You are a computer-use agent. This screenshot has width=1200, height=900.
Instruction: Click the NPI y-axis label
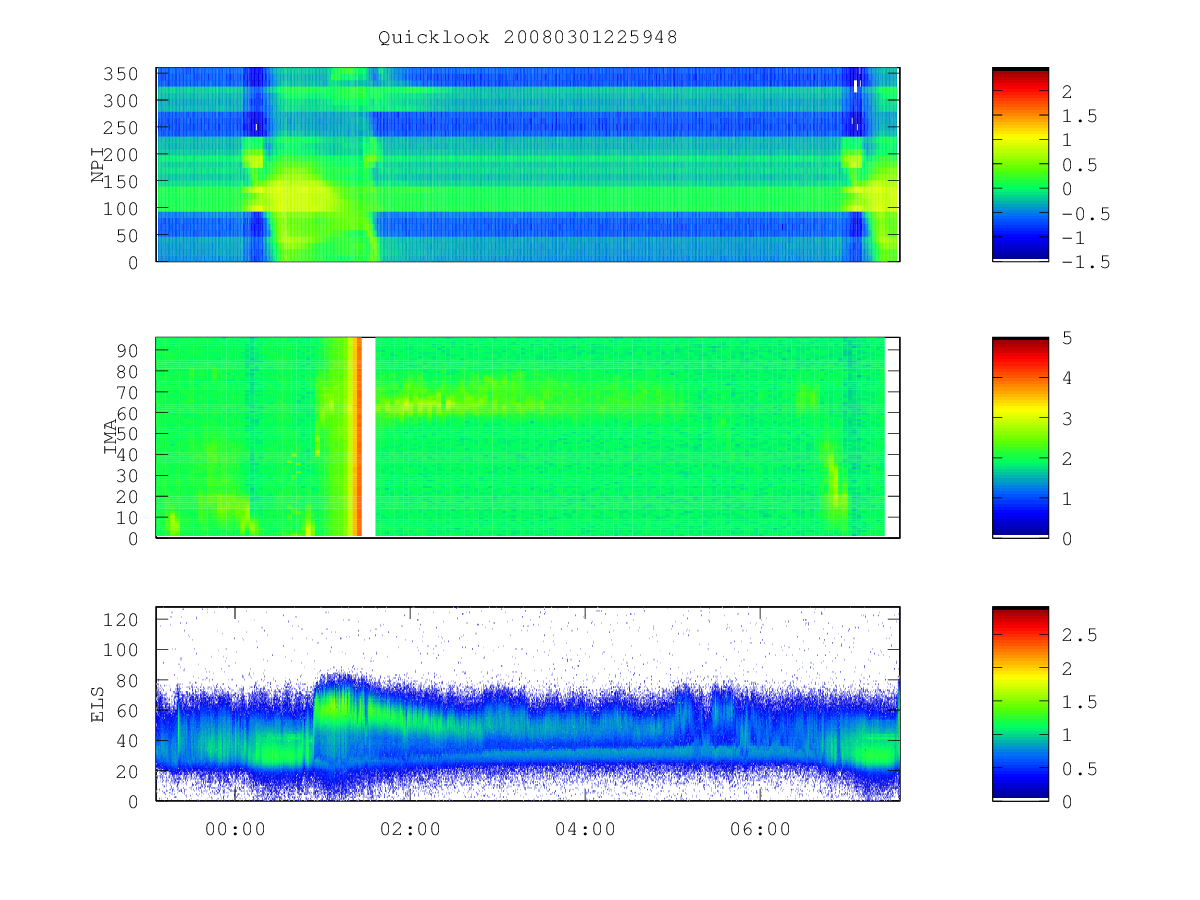[x=98, y=165]
